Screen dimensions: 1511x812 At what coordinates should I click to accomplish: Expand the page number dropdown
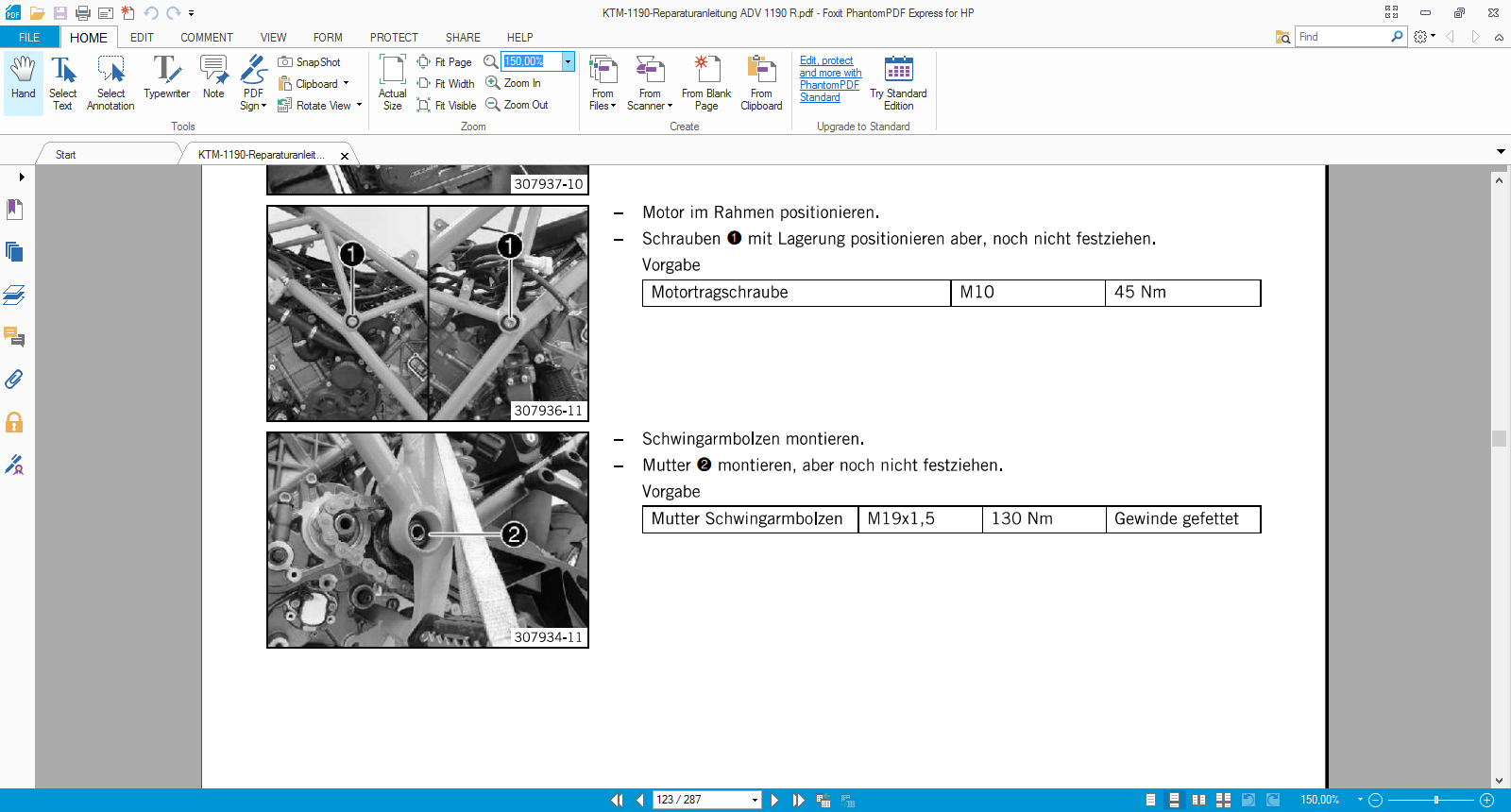pos(755,800)
